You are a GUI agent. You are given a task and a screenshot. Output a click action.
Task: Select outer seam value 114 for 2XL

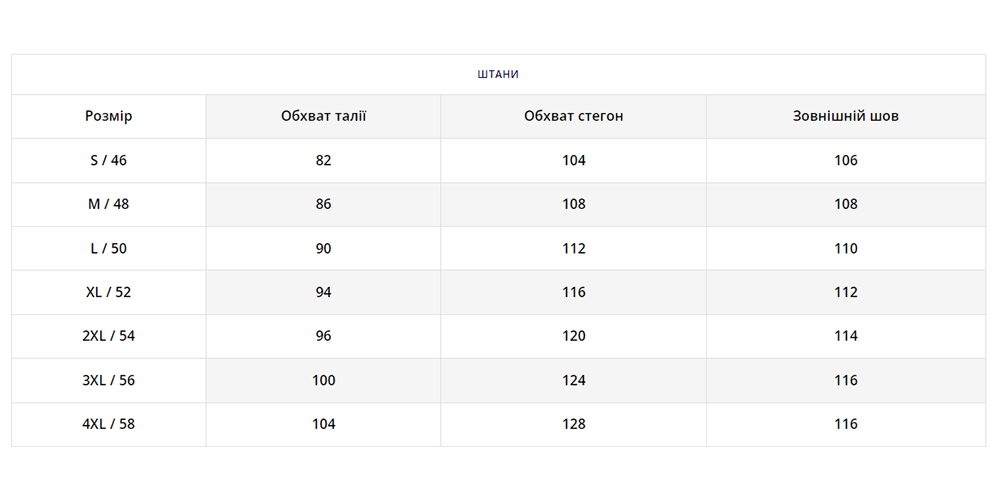click(845, 336)
